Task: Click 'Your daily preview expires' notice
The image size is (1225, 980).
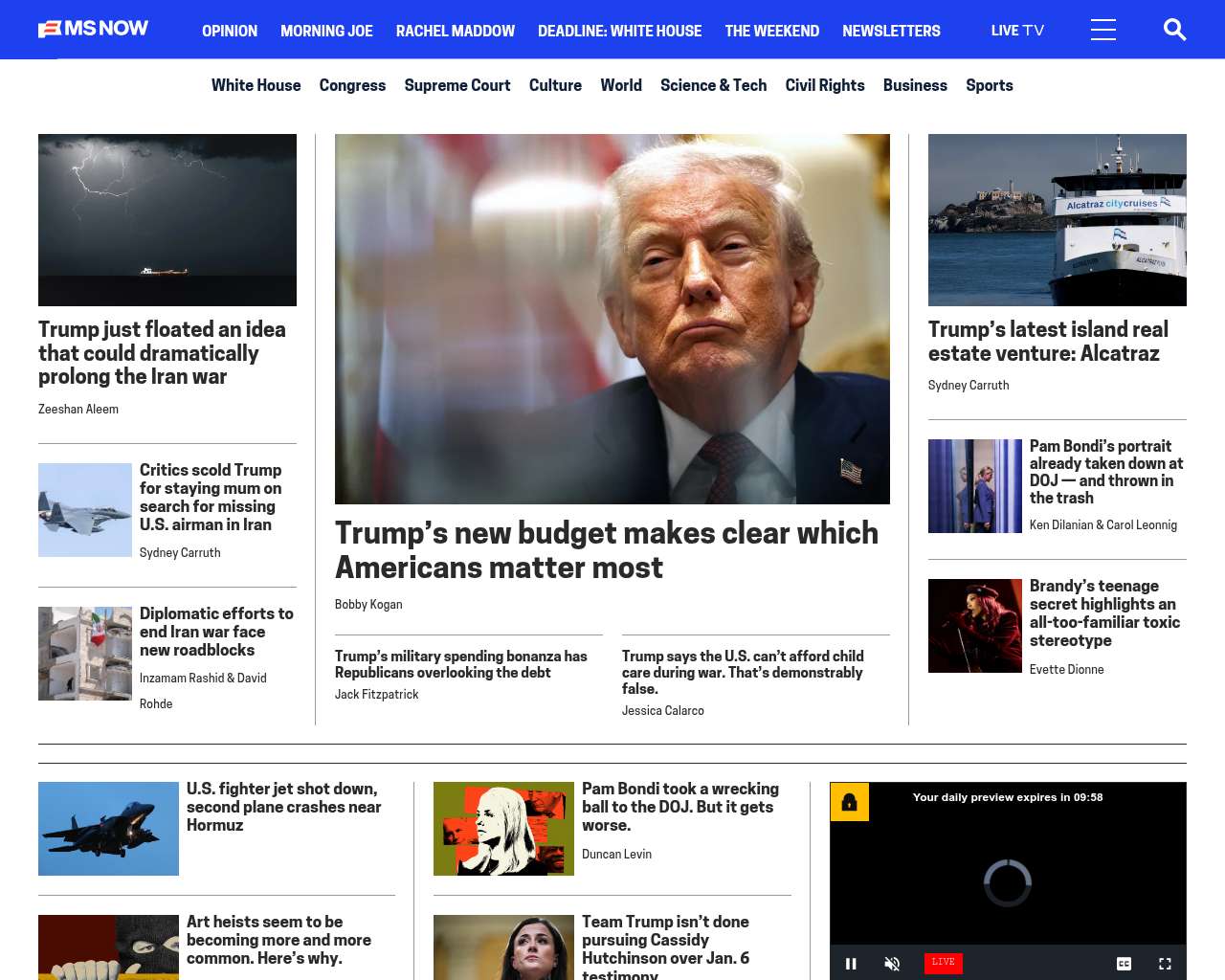Action: tap(1008, 797)
